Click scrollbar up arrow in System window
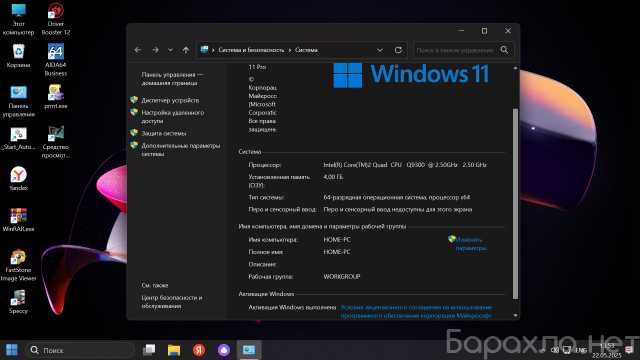The height and width of the screenshot is (360, 640). tap(515, 68)
